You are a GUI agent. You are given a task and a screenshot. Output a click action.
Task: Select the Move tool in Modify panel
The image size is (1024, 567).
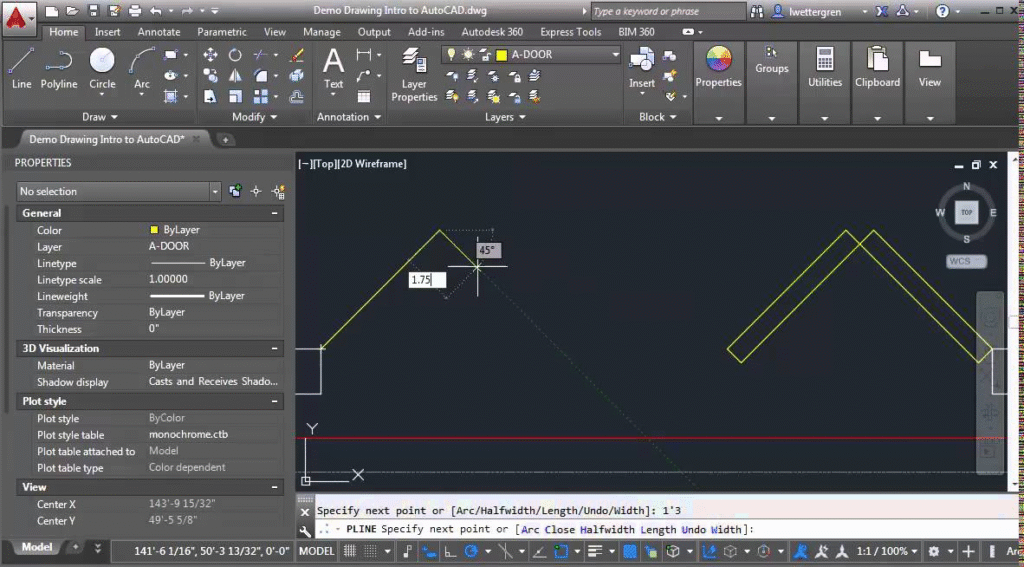(x=210, y=55)
